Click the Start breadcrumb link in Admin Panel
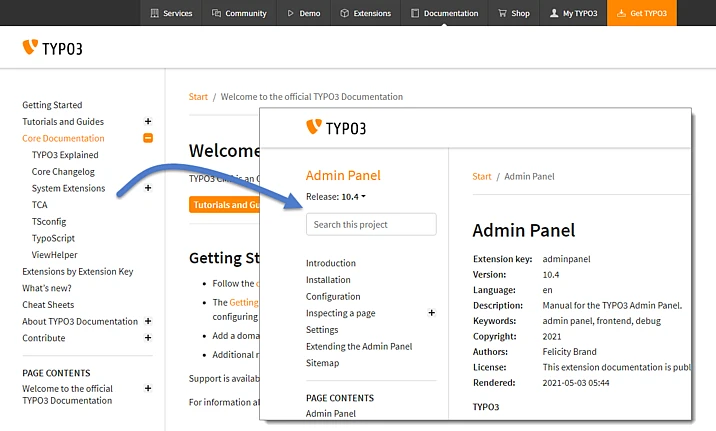Screen dimensions: 716x431 482,176
